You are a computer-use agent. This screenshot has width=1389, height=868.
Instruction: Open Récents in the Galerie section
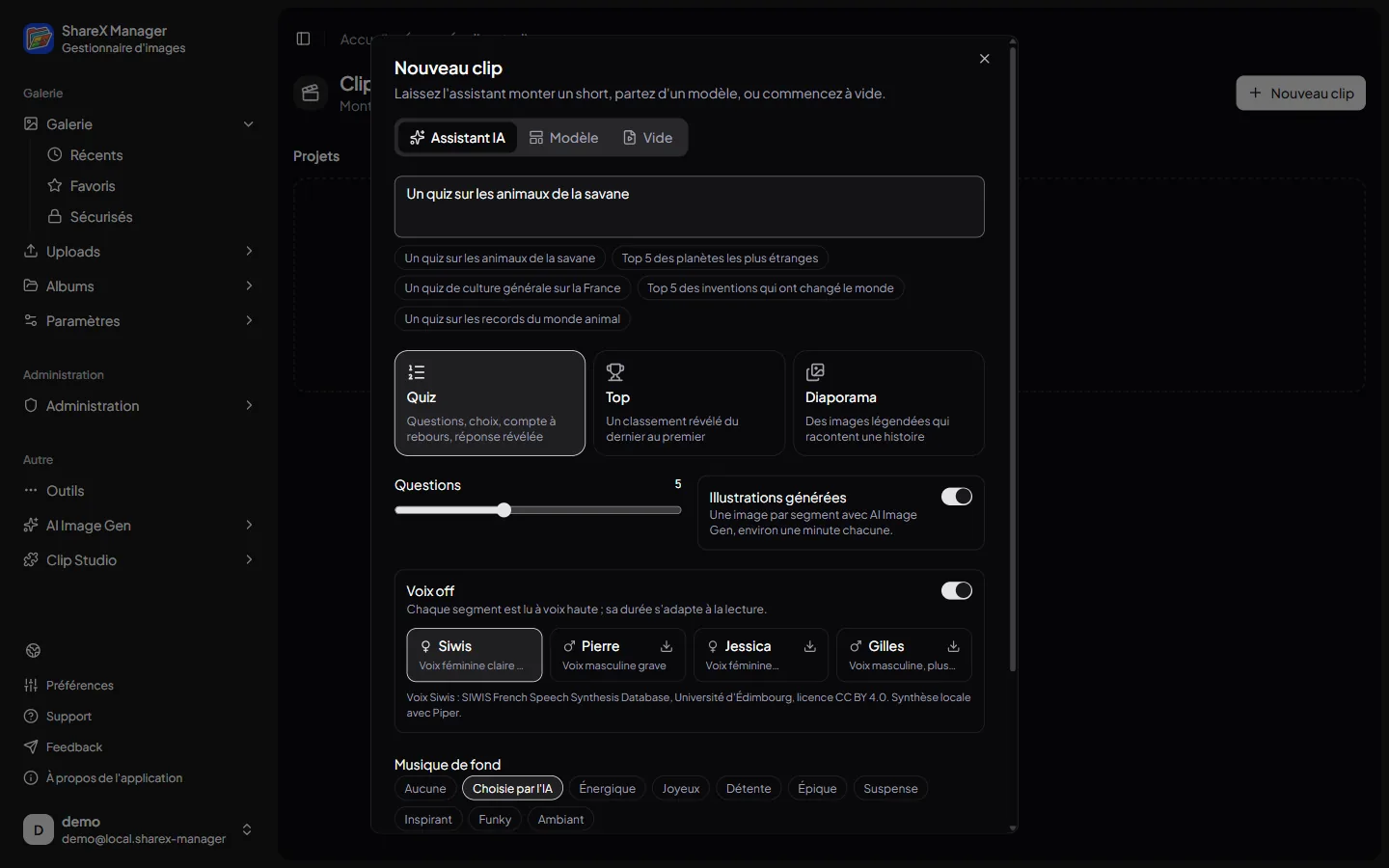[x=96, y=155]
